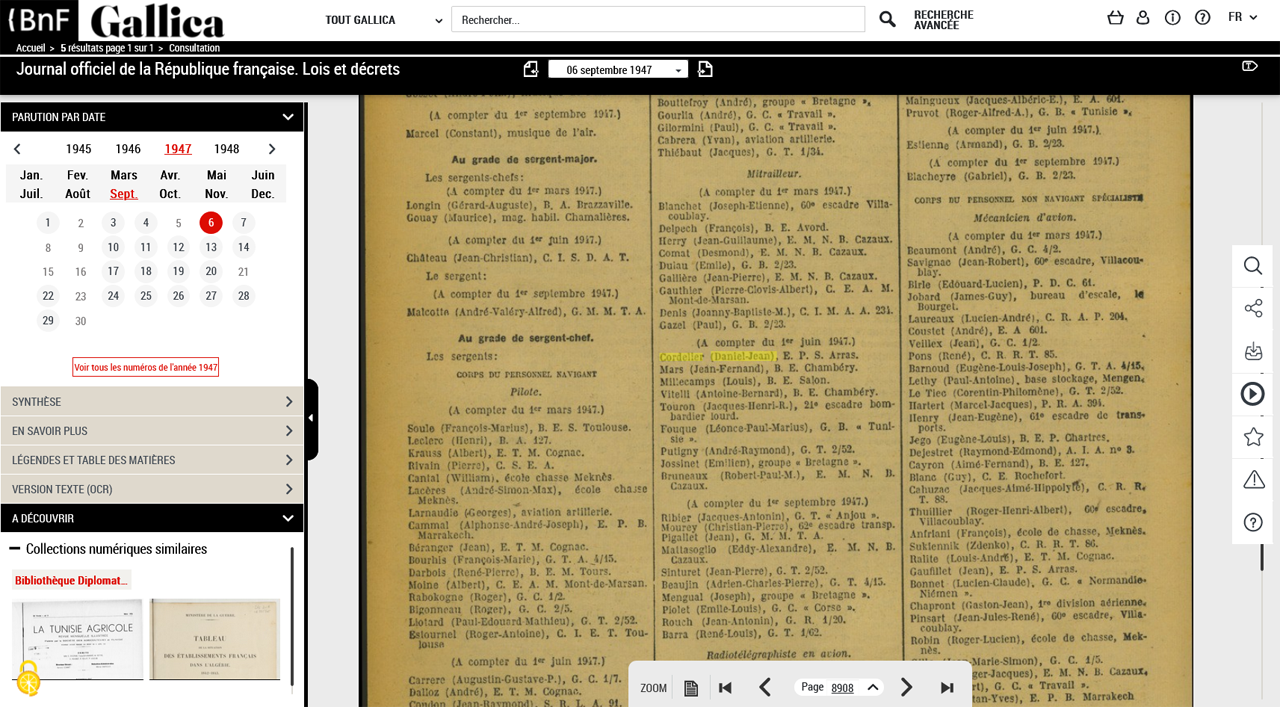The height and width of the screenshot is (707, 1280).
Task: Click Voir tous les numéros de l'année 1947
Action: [146, 367]
